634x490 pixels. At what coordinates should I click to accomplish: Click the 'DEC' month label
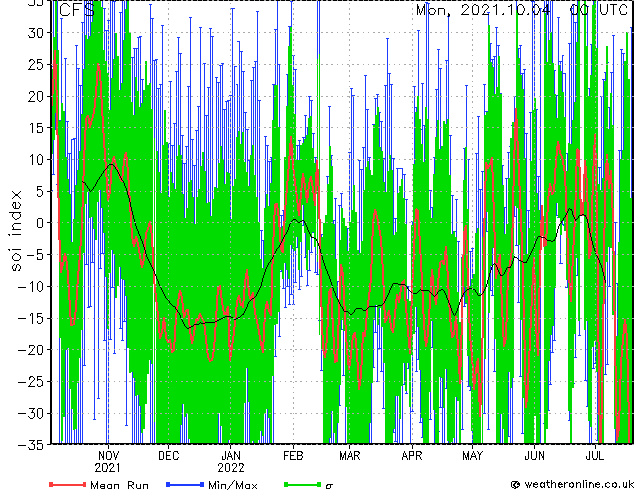click(x=169, y=456)
